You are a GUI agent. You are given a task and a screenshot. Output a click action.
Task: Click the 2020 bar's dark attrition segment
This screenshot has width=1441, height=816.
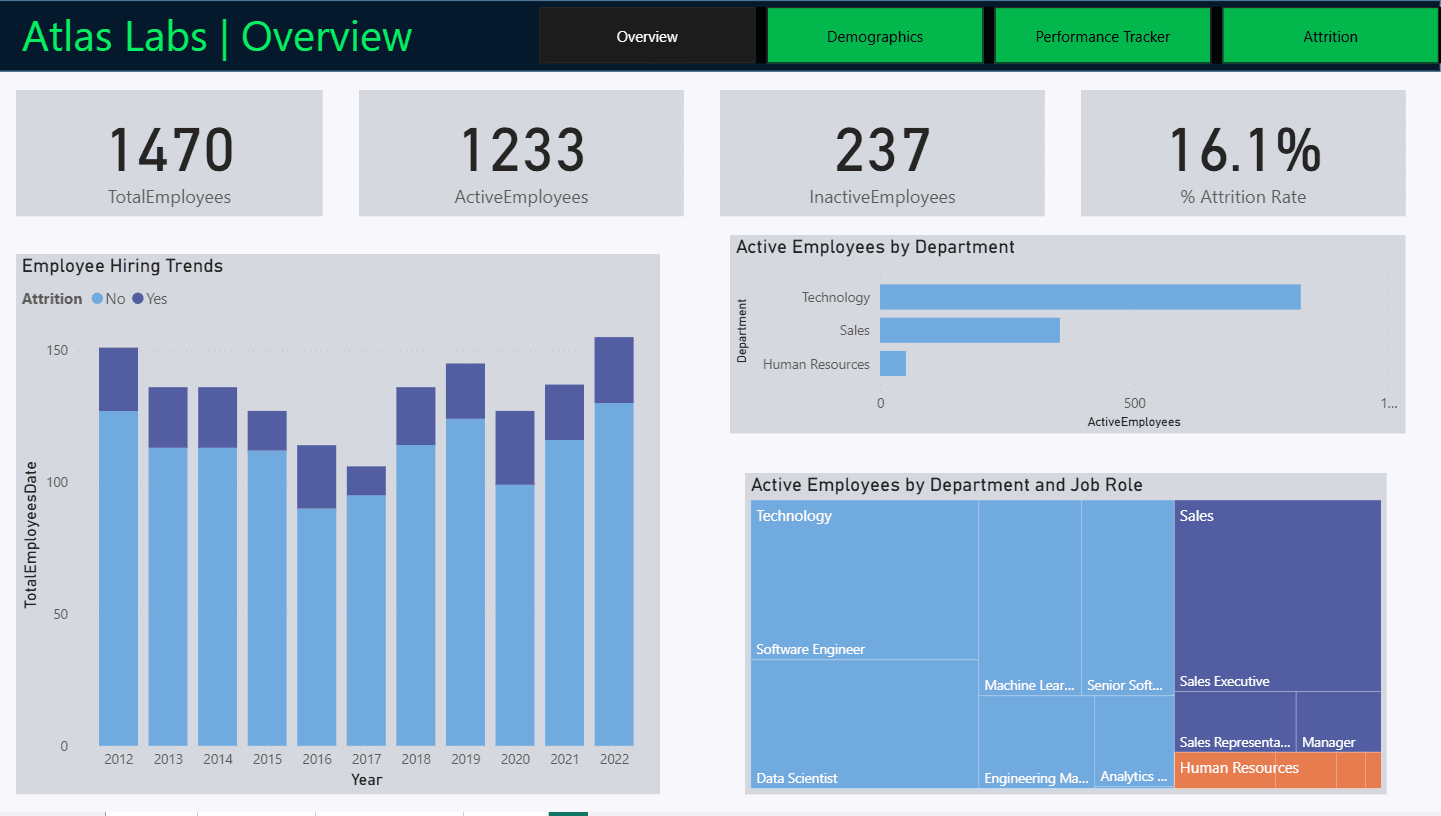click(x=515, y=448)
